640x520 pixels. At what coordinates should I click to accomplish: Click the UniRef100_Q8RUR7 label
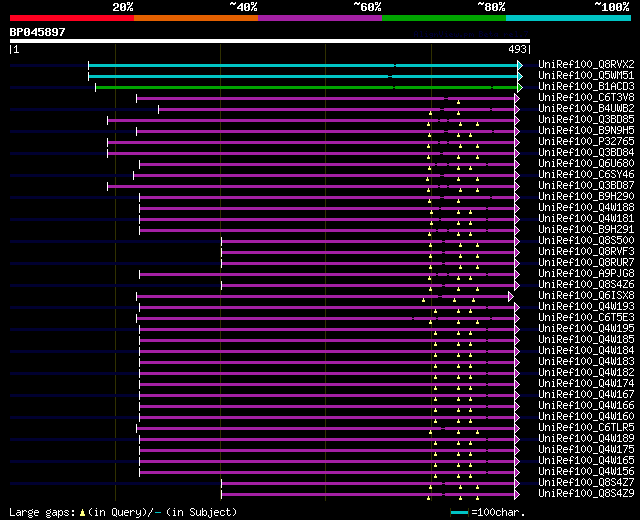(586, 263)
